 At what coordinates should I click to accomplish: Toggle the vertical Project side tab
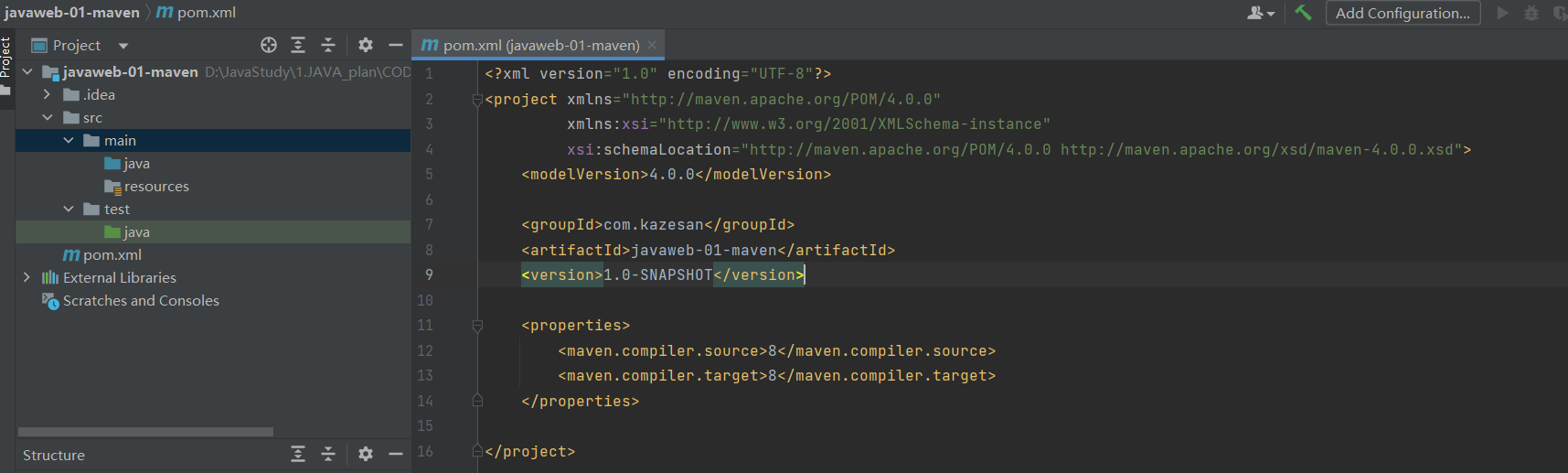coord(5,57)
